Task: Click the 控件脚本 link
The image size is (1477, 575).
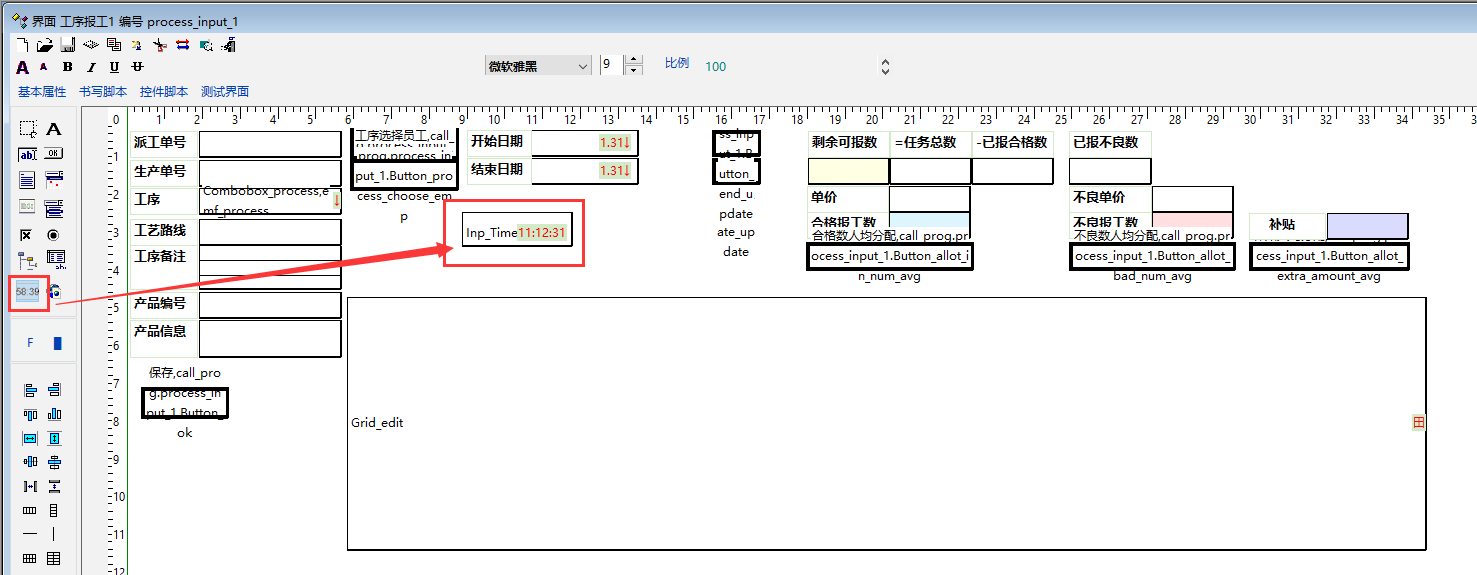Action: 164,92
